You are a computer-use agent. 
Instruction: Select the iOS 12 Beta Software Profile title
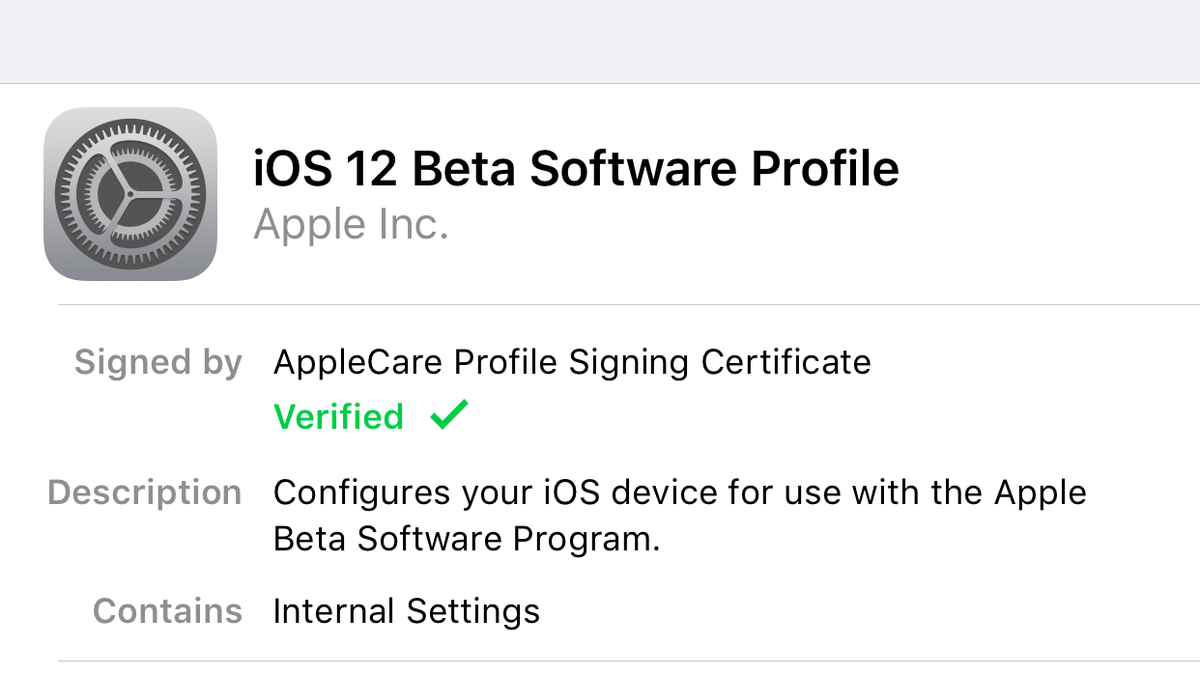tap(576, 169)
